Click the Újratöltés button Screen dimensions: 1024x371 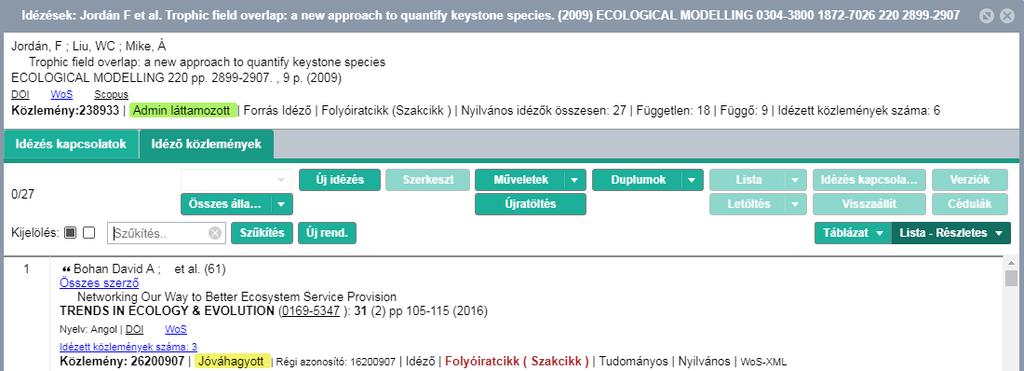pyautogui.click(x=530, y=204)
